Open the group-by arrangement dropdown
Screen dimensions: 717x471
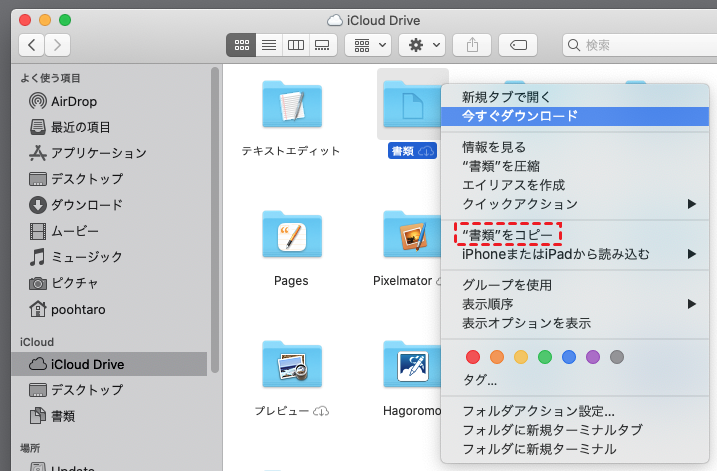(367, 45)
